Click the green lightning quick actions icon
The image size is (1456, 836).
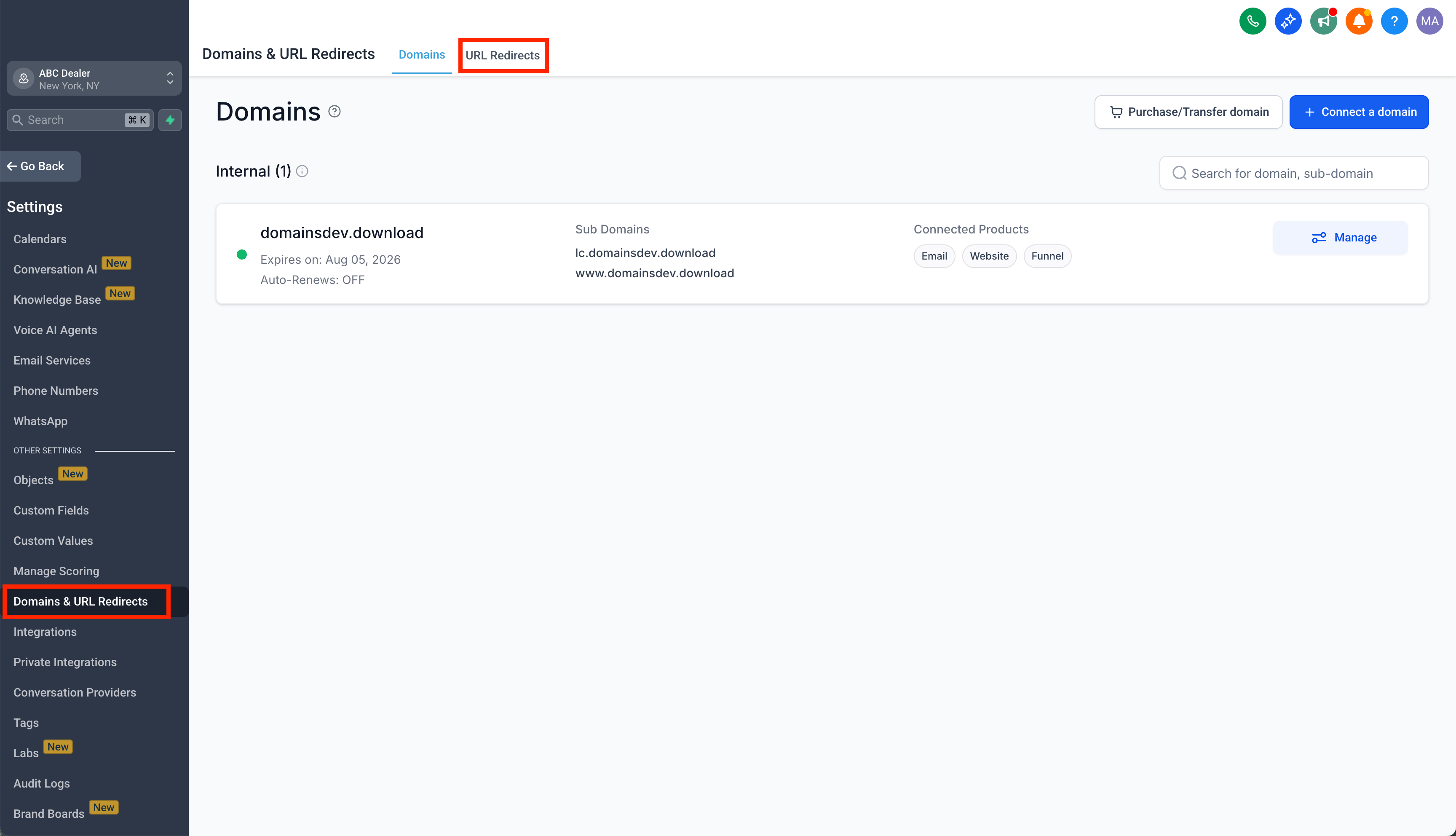tap(170, 120)
